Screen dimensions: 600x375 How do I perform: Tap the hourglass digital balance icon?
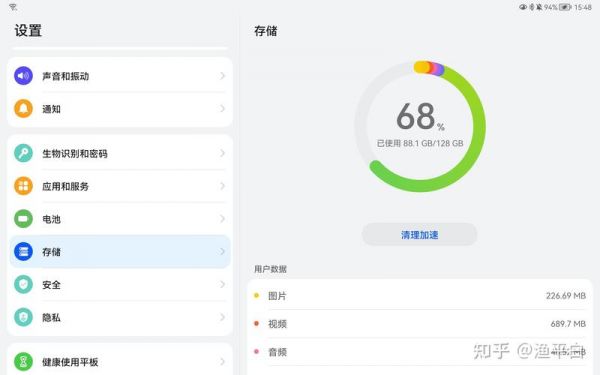coord(23,361)
